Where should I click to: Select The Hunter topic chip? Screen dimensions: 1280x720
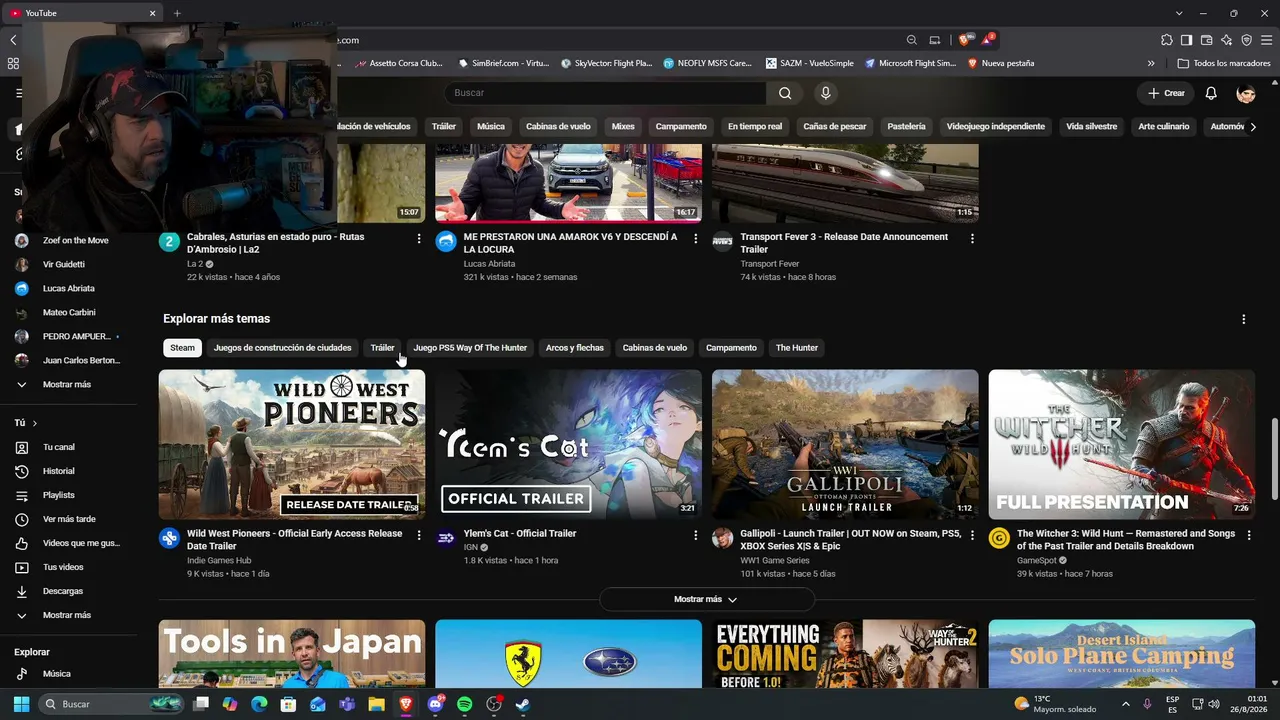click(x=797, y=348)
